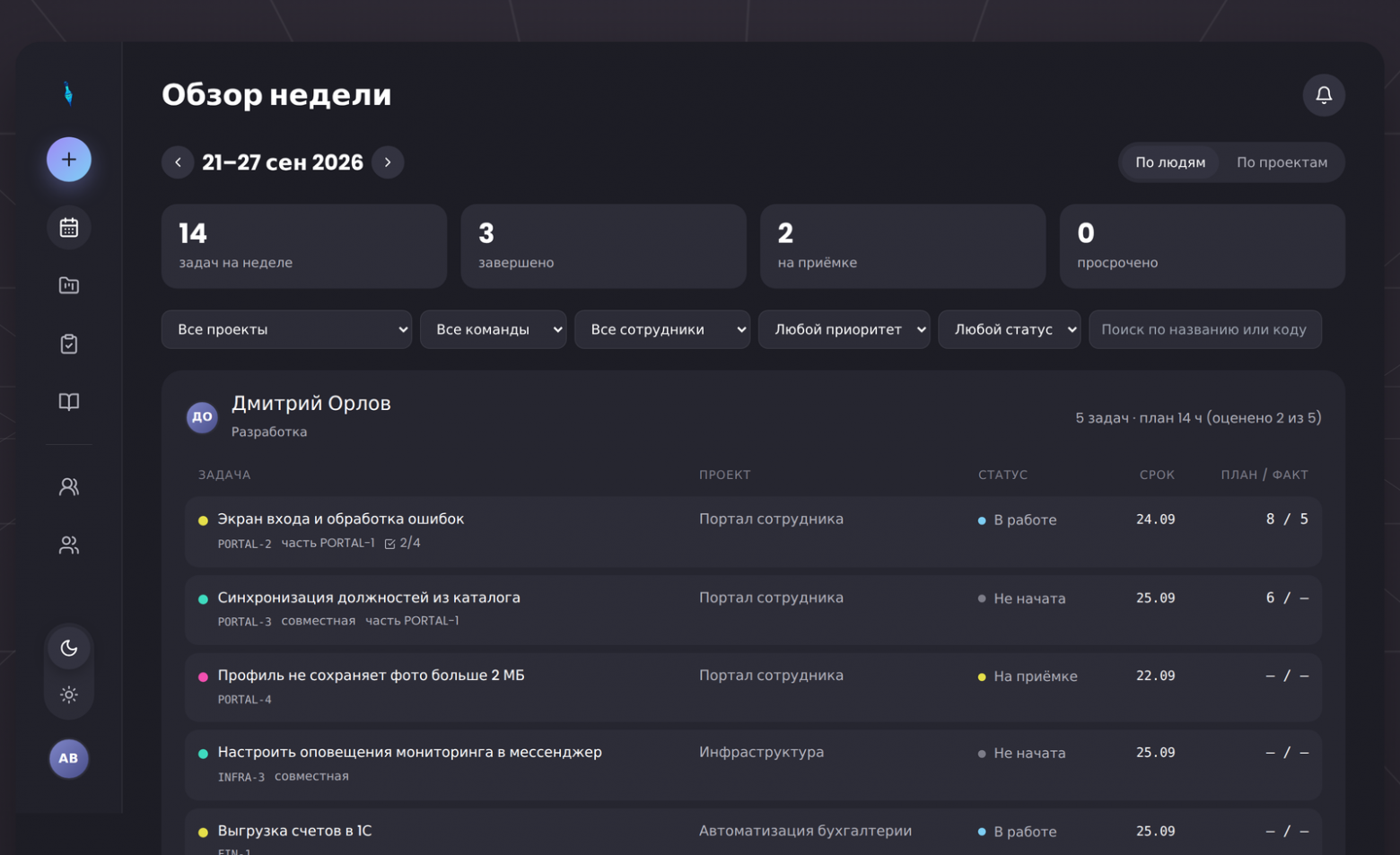
Task: Click the "2 на приёмке" stat card
Action: pos(903,246)
